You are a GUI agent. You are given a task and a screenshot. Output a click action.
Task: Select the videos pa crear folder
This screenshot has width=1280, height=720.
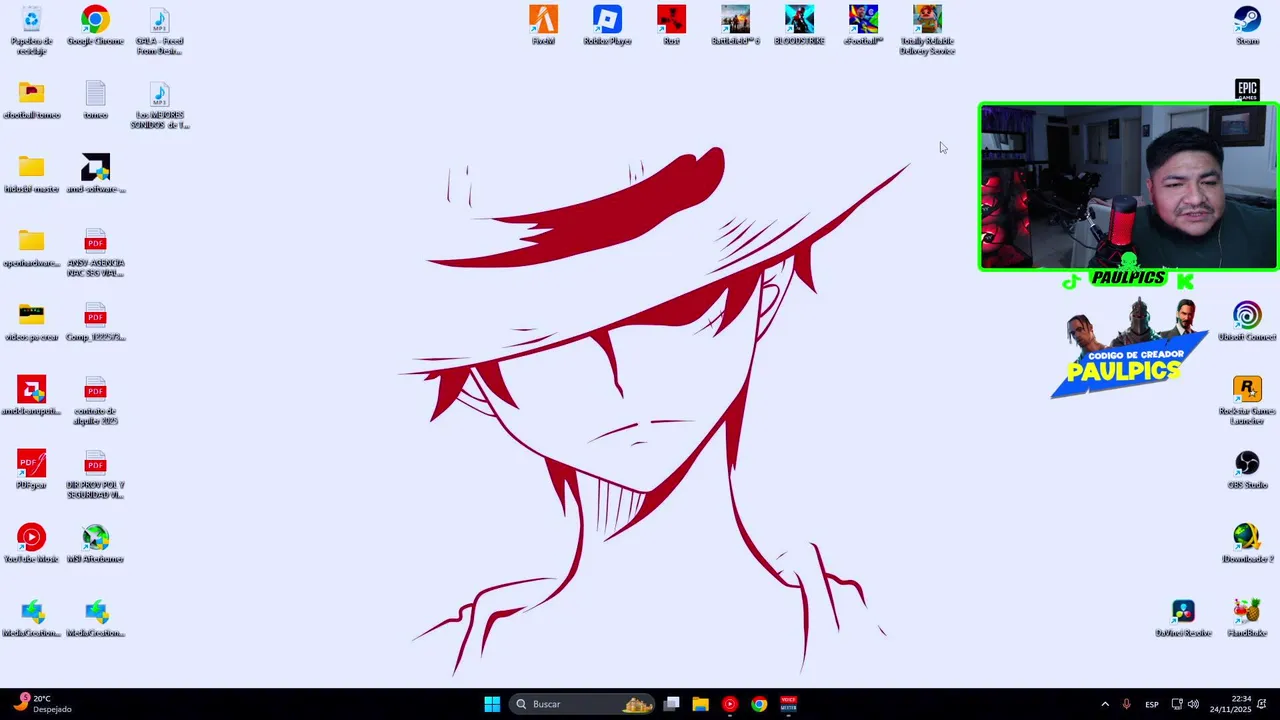pos(31,322)
